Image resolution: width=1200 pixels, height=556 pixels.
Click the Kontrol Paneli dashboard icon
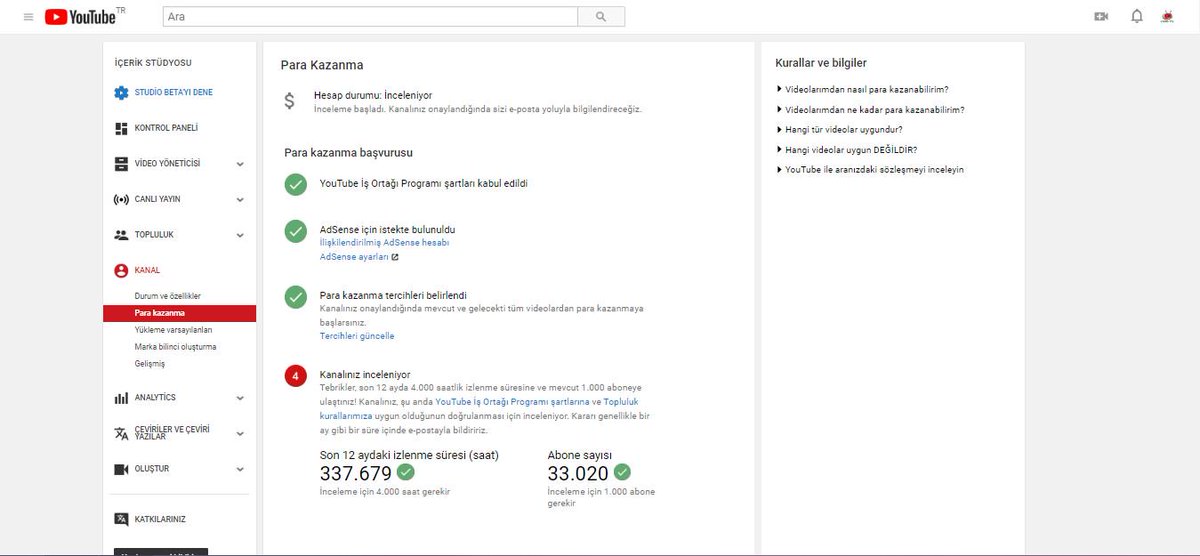click(121, 128)
